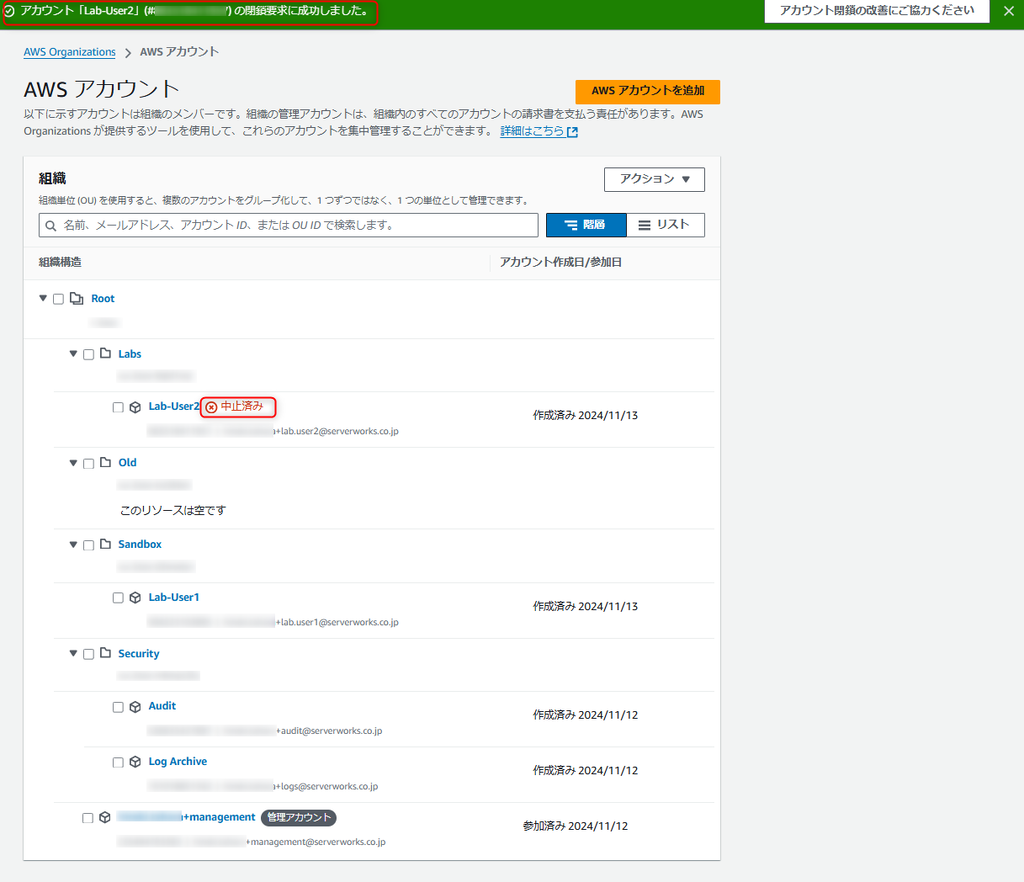Open the Security OU link
The width and height of the screenshot is (1024, 882).
(x=138, y=654)
